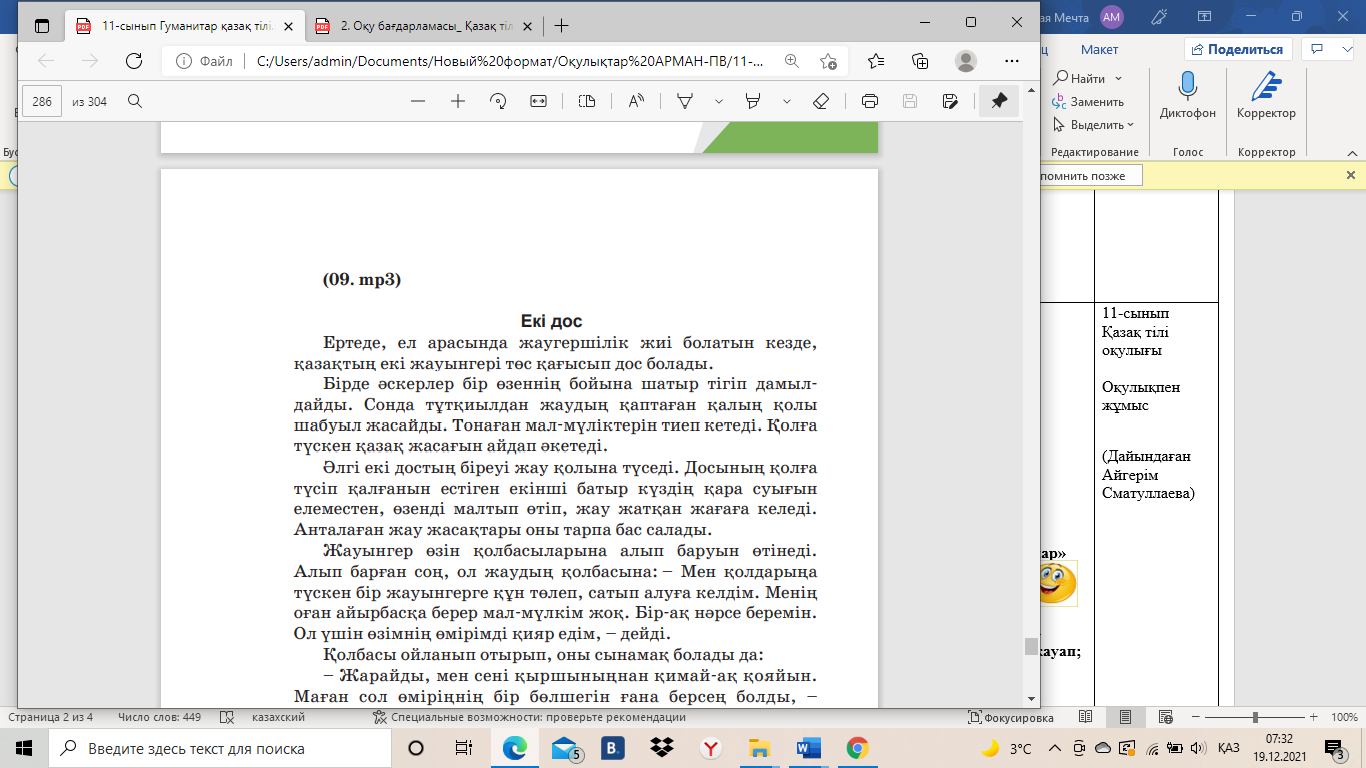Expand the Draw pen options dropdown
Image resolution: width=1366 pixels, height=768 pixels.
(718, 101)
